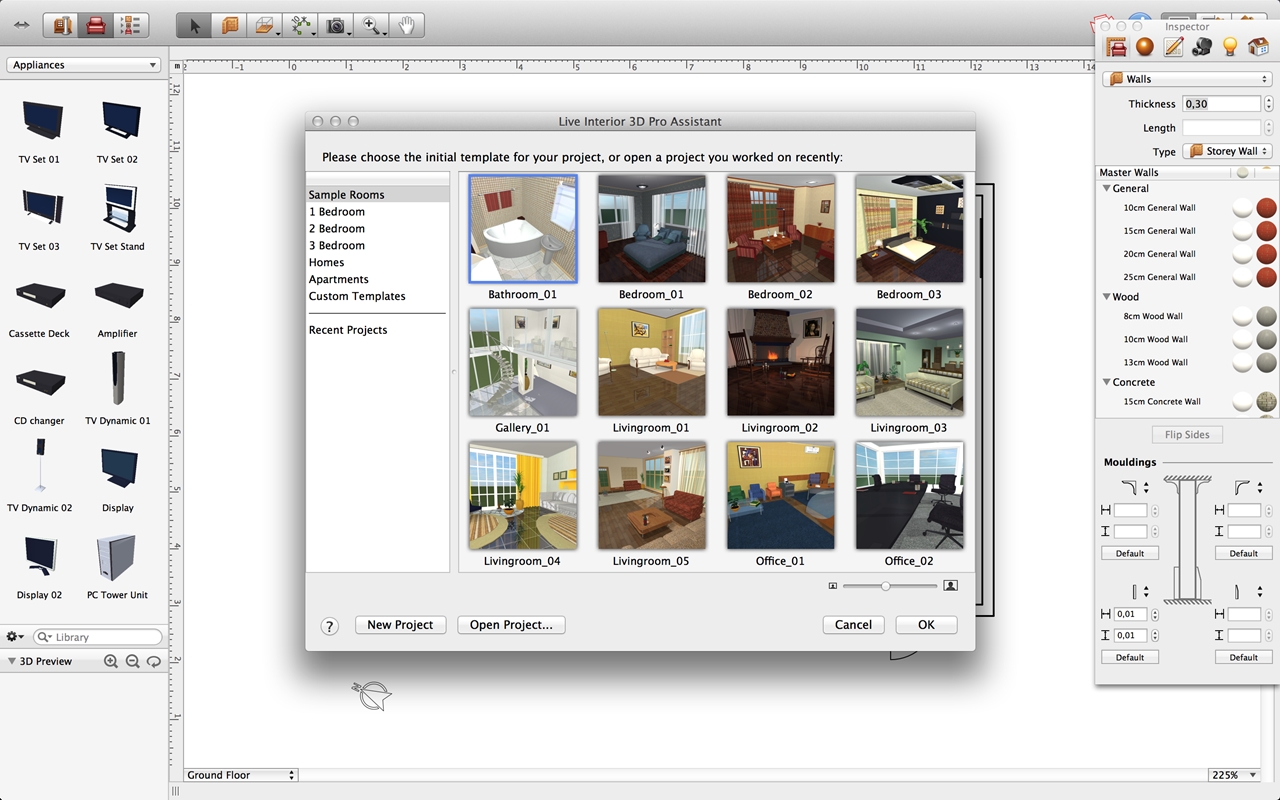Select the zoom magnifier tool
Screen dimensions: 1280x800
tap(372, 26)
